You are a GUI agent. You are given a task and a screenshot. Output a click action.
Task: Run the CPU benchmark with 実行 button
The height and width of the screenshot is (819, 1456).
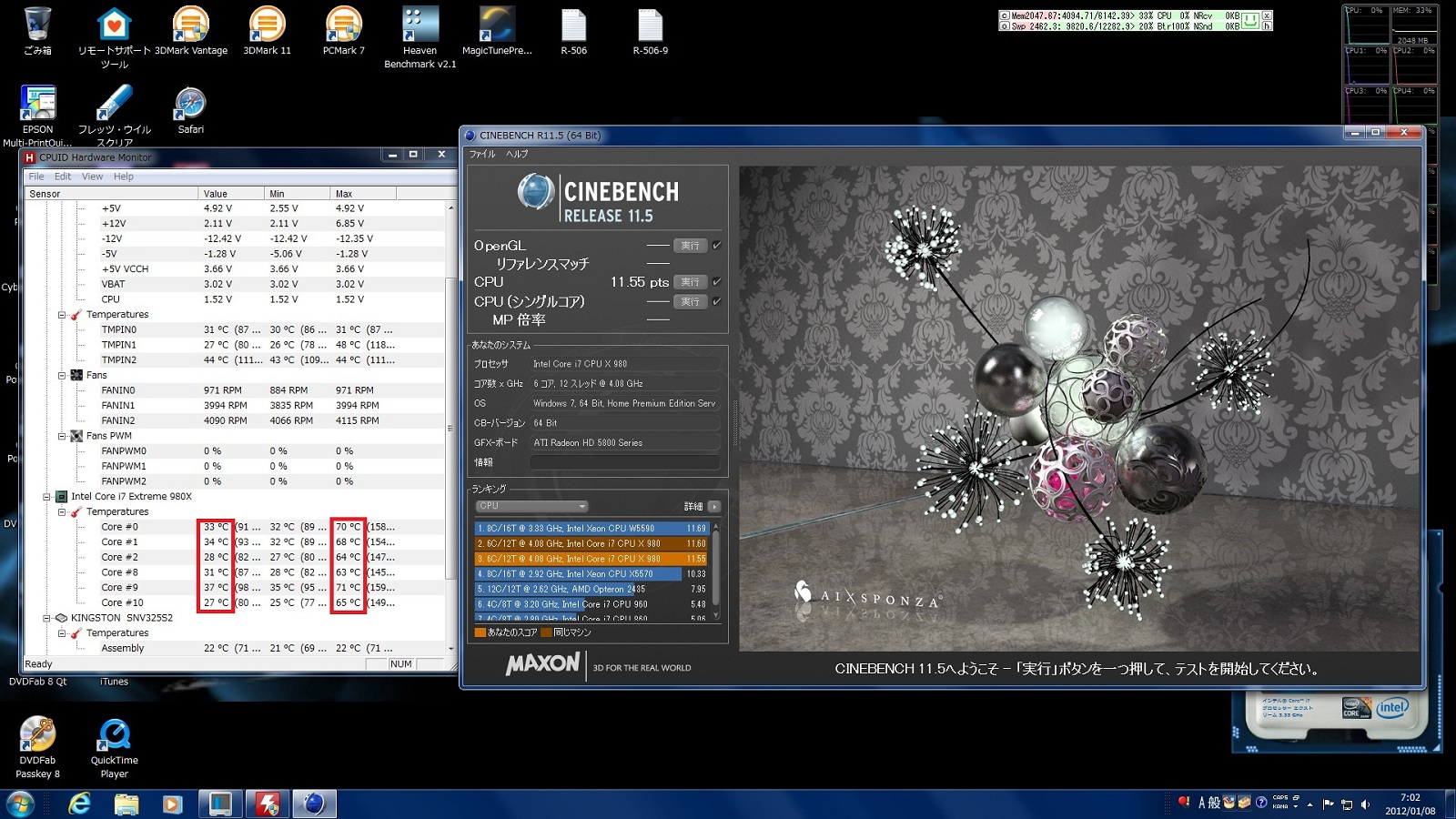tap(690, 282)
